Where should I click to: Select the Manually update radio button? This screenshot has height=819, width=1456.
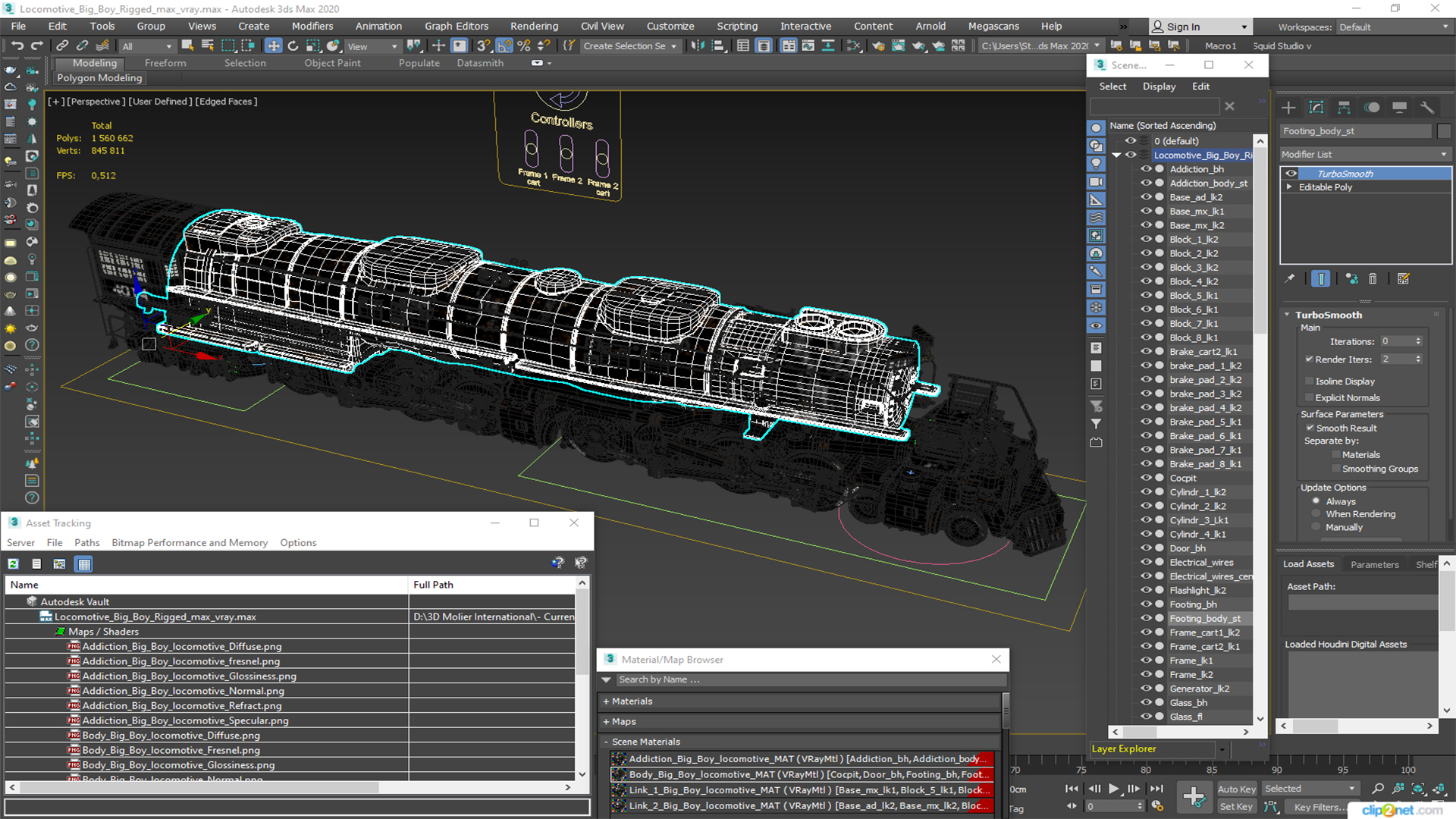(1316, 528)
